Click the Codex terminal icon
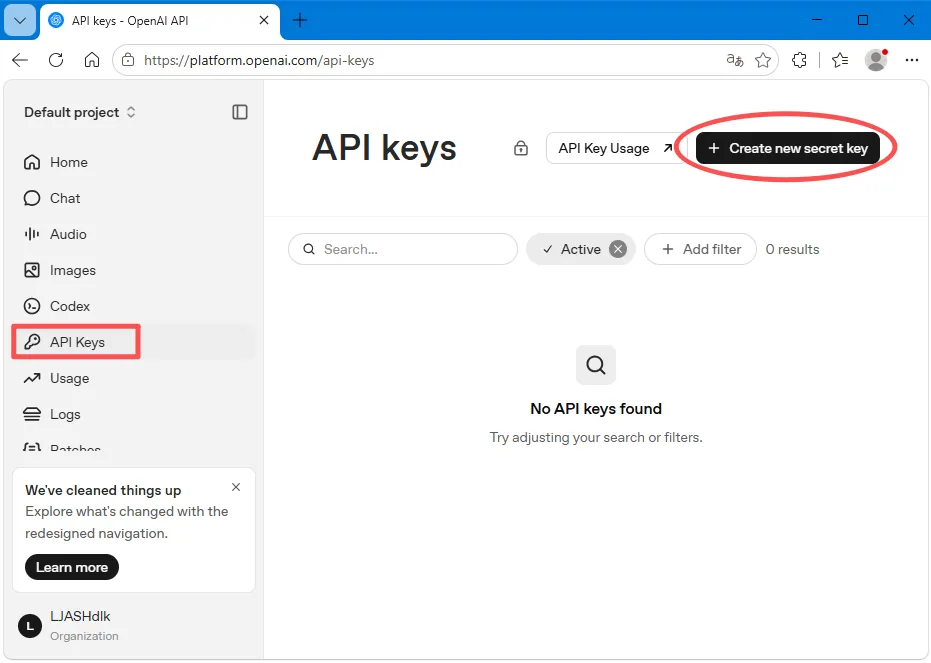 [32, 306]
